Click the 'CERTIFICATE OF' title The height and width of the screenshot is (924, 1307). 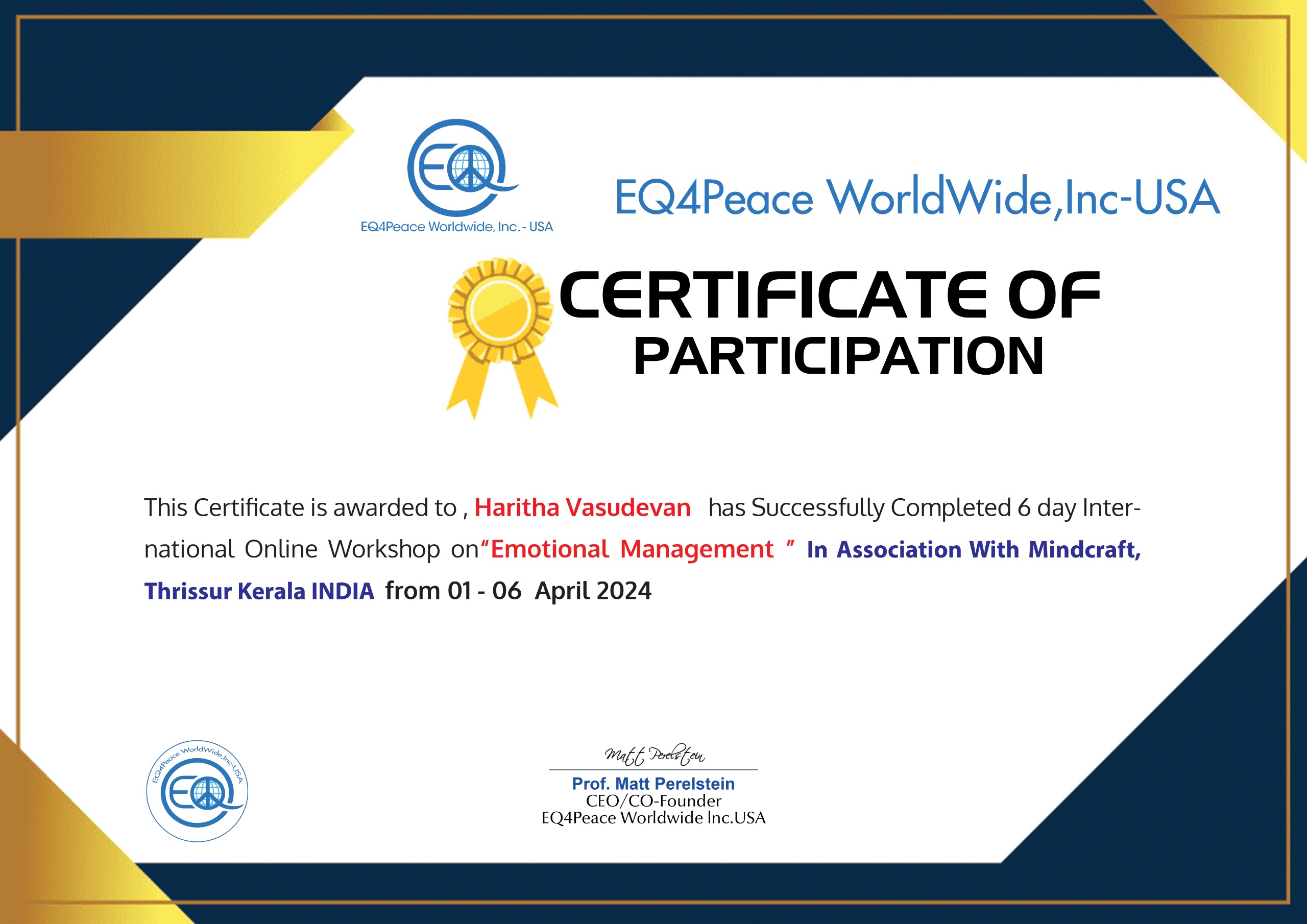830,295
